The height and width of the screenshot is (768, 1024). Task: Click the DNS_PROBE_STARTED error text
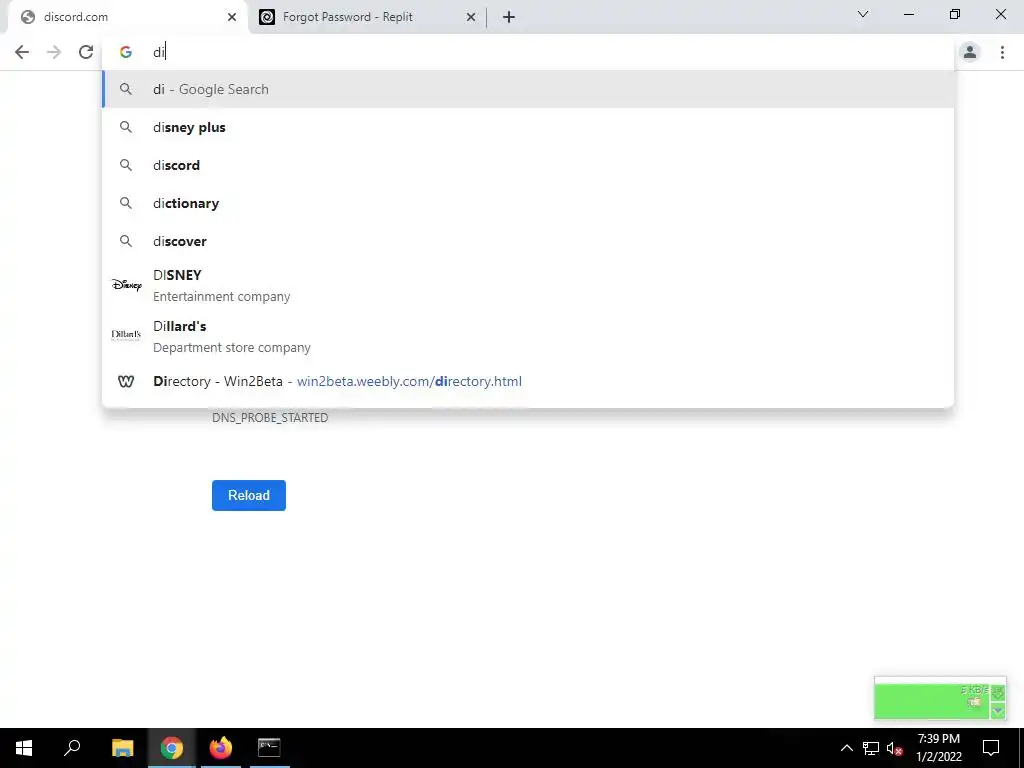click(x=270, y=418)
